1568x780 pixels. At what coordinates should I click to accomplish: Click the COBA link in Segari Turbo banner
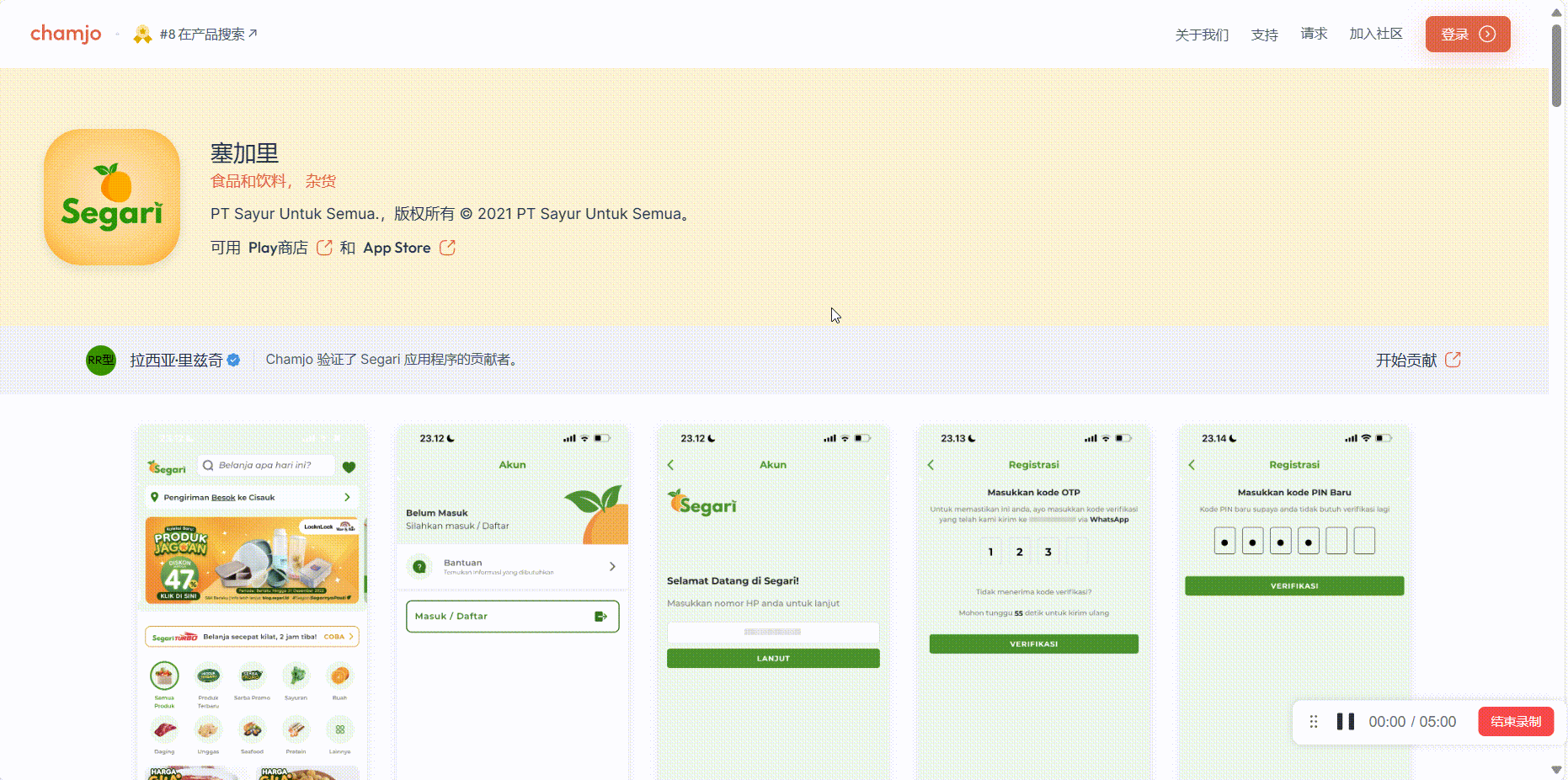pyautogui.click(x=339, y=637)
